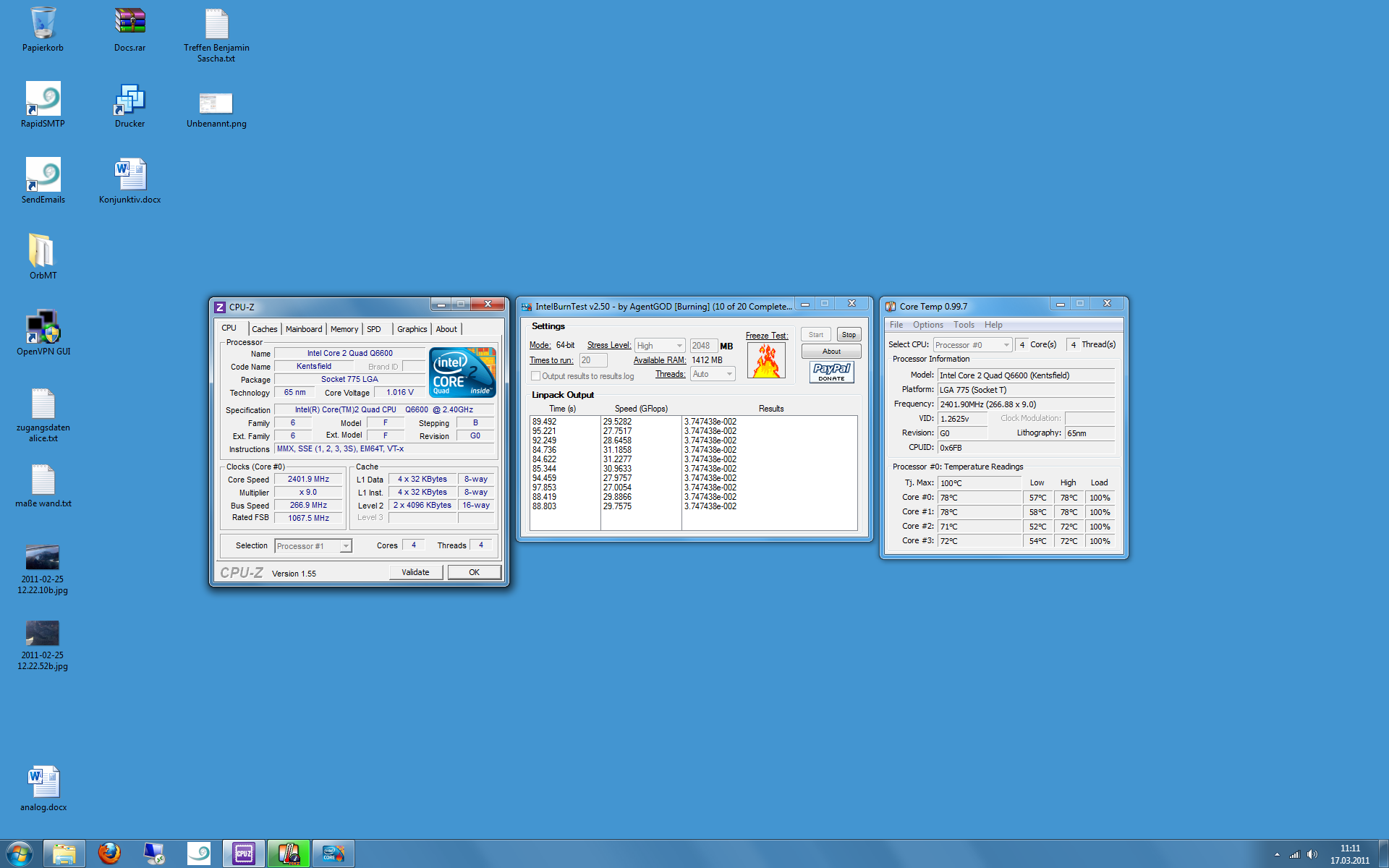Launch Firefox from the taskbar

(109, 854)
